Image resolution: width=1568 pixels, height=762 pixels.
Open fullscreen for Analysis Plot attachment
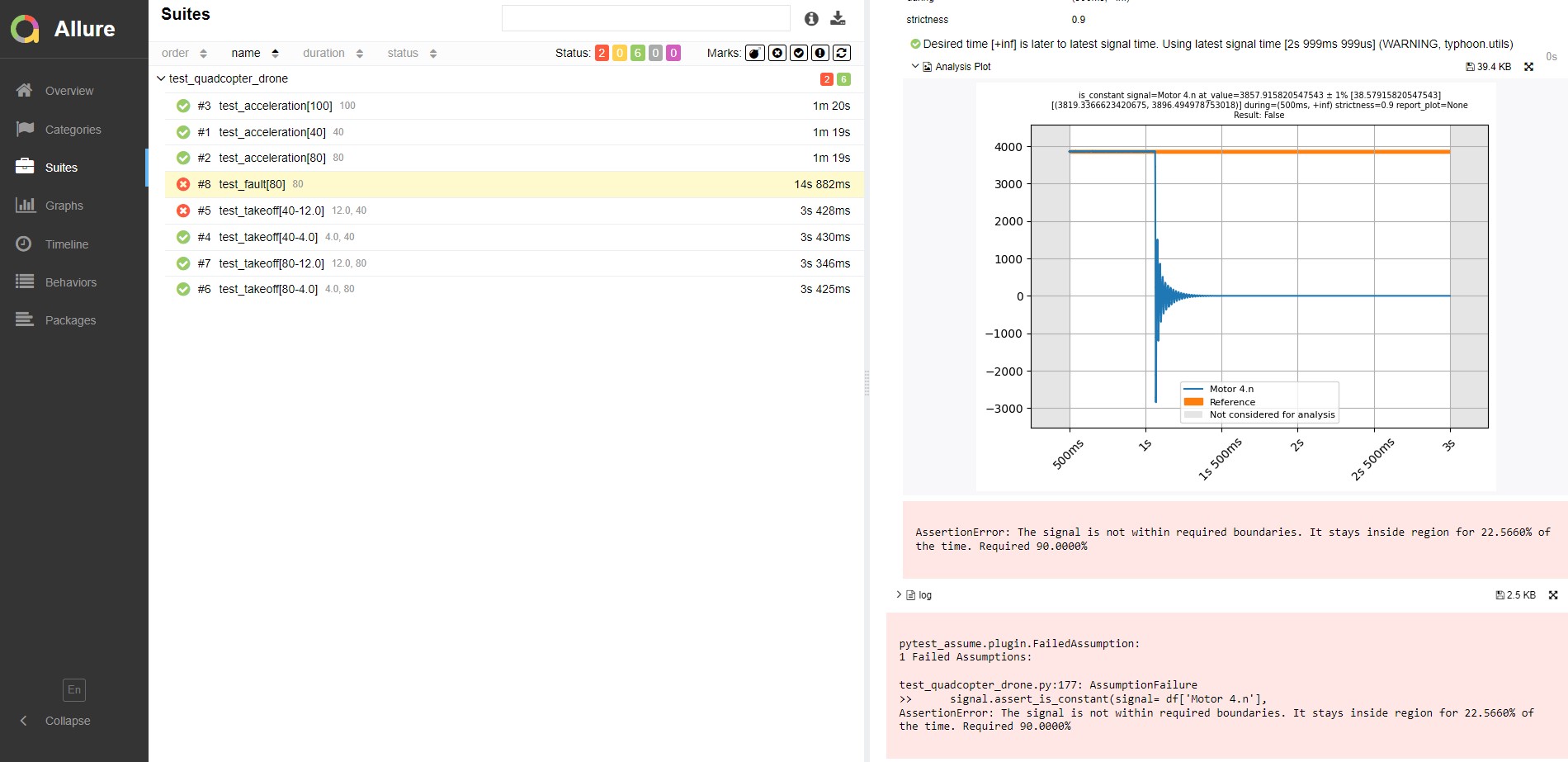click(x=1528, y=67)
